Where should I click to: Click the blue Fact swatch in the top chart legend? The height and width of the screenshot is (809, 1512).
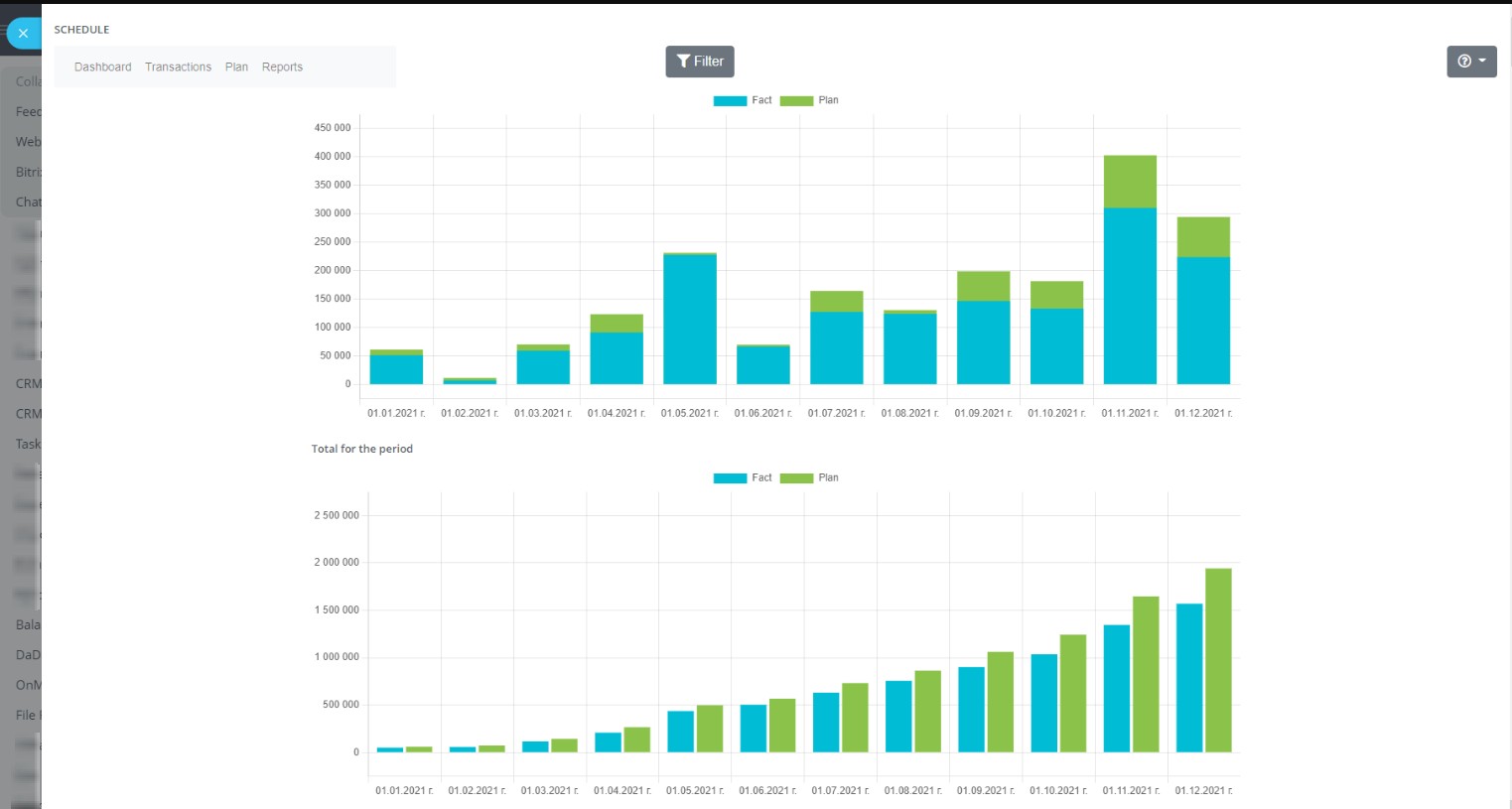tap(730, 101)
